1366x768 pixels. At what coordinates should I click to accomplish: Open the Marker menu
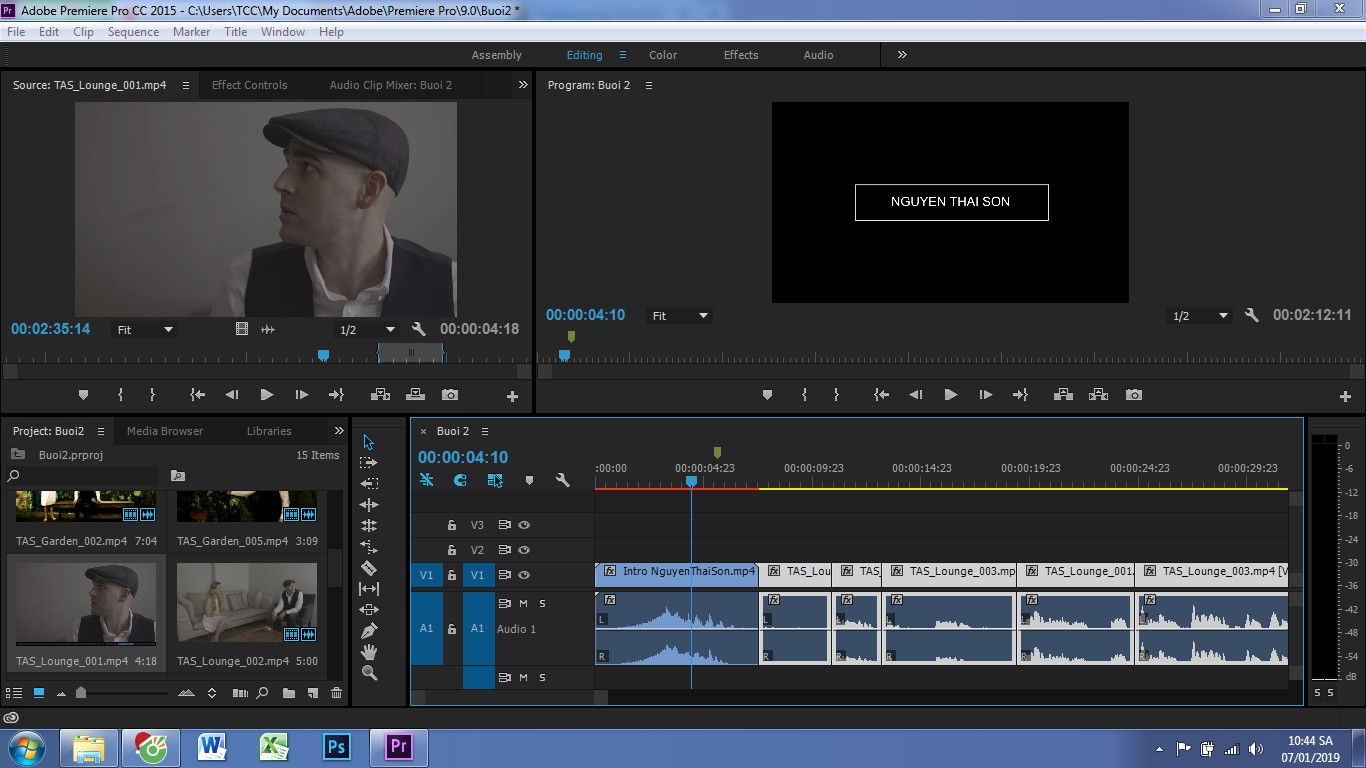pos(191,32)
